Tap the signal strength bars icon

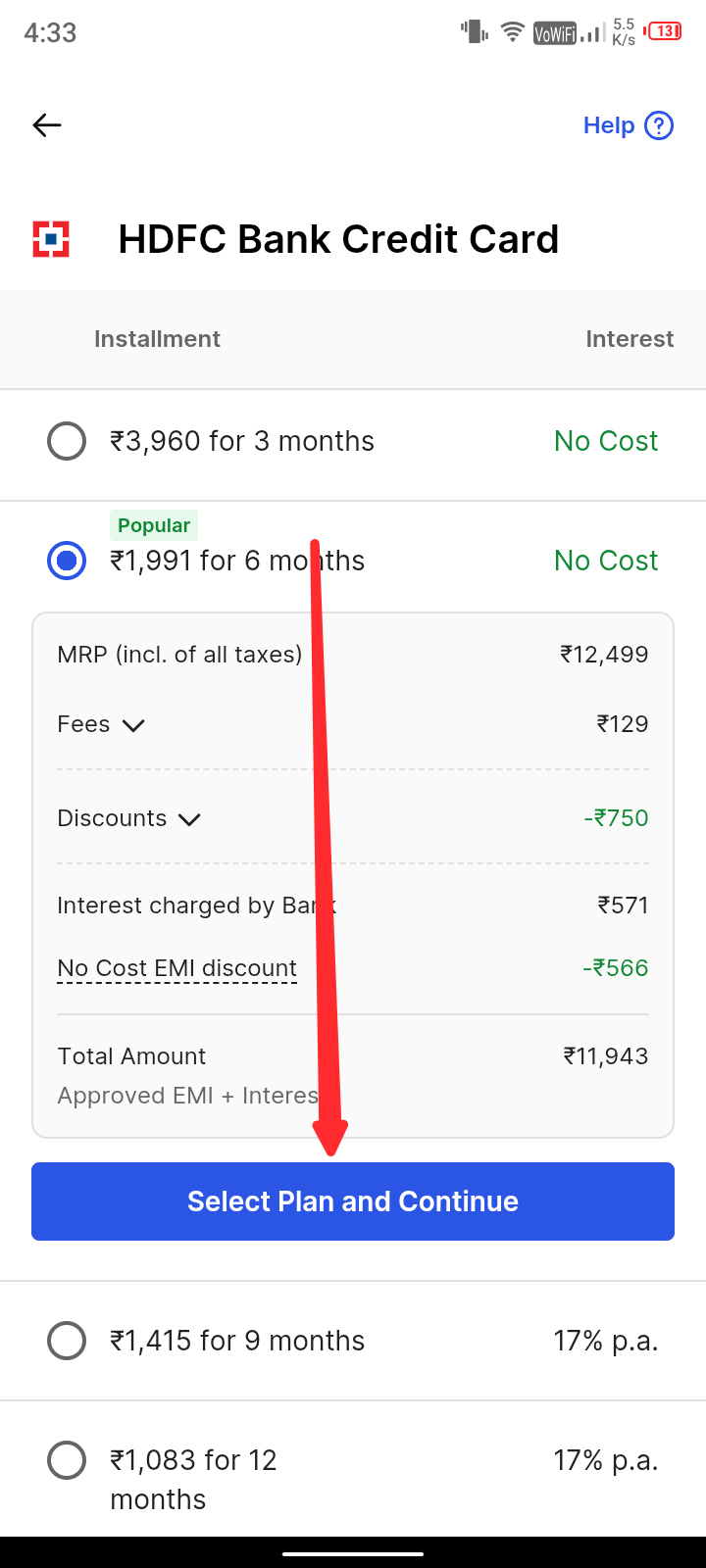(591, 34)
